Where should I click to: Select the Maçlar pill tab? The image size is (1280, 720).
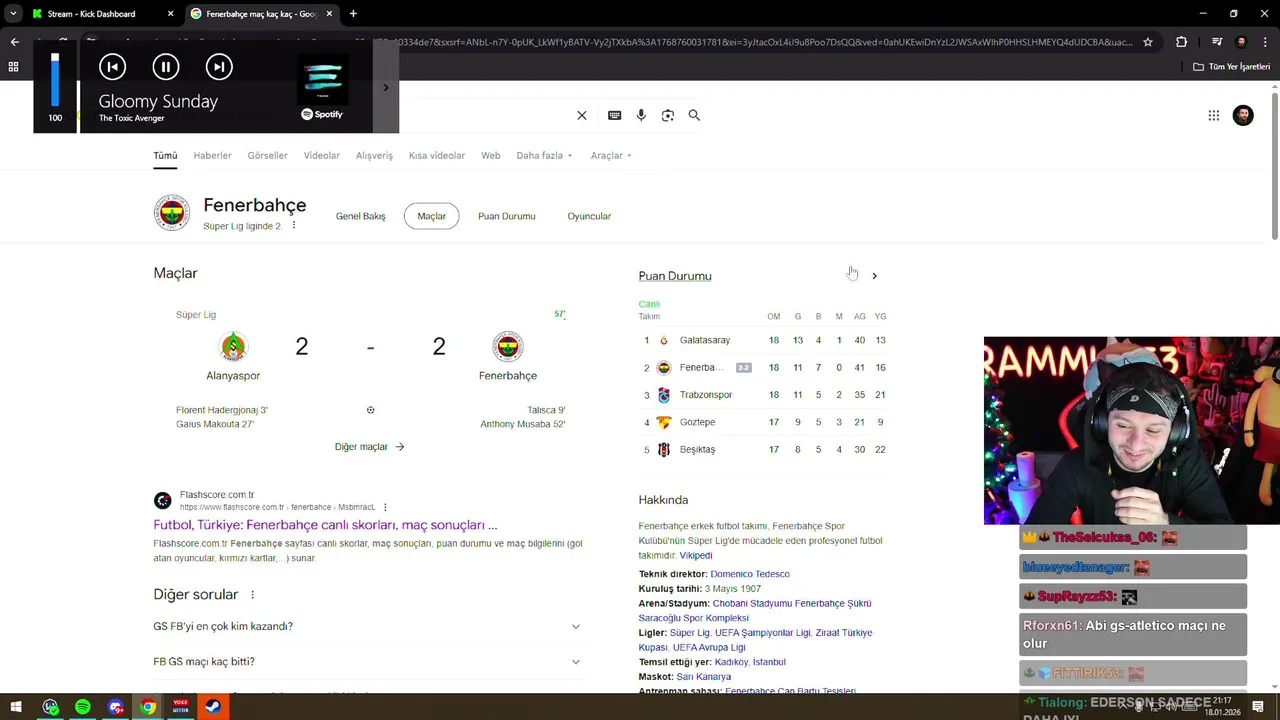click(x=432, y=216)
